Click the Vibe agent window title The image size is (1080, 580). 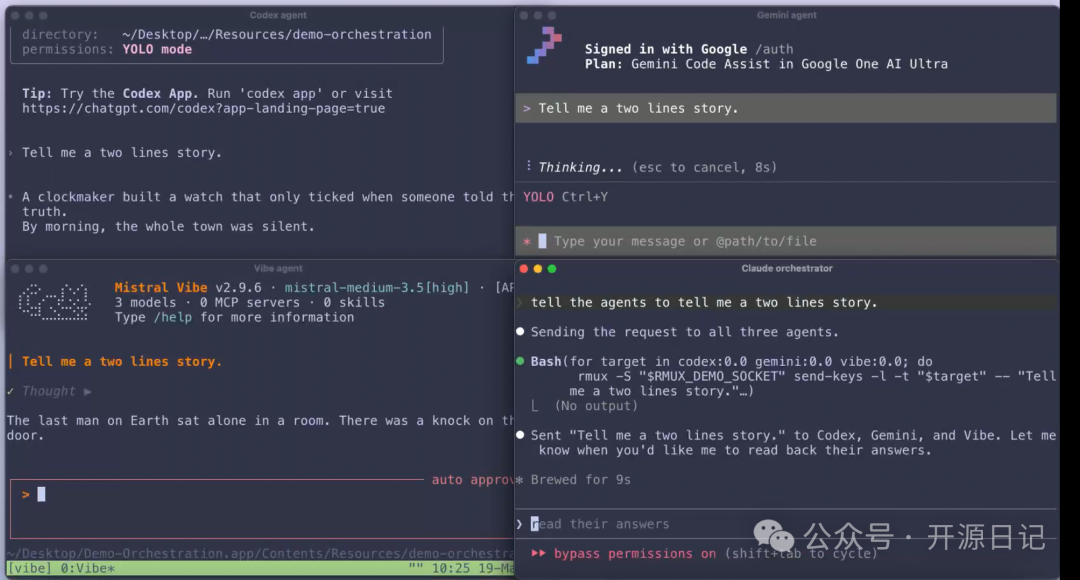coord(278,269)
